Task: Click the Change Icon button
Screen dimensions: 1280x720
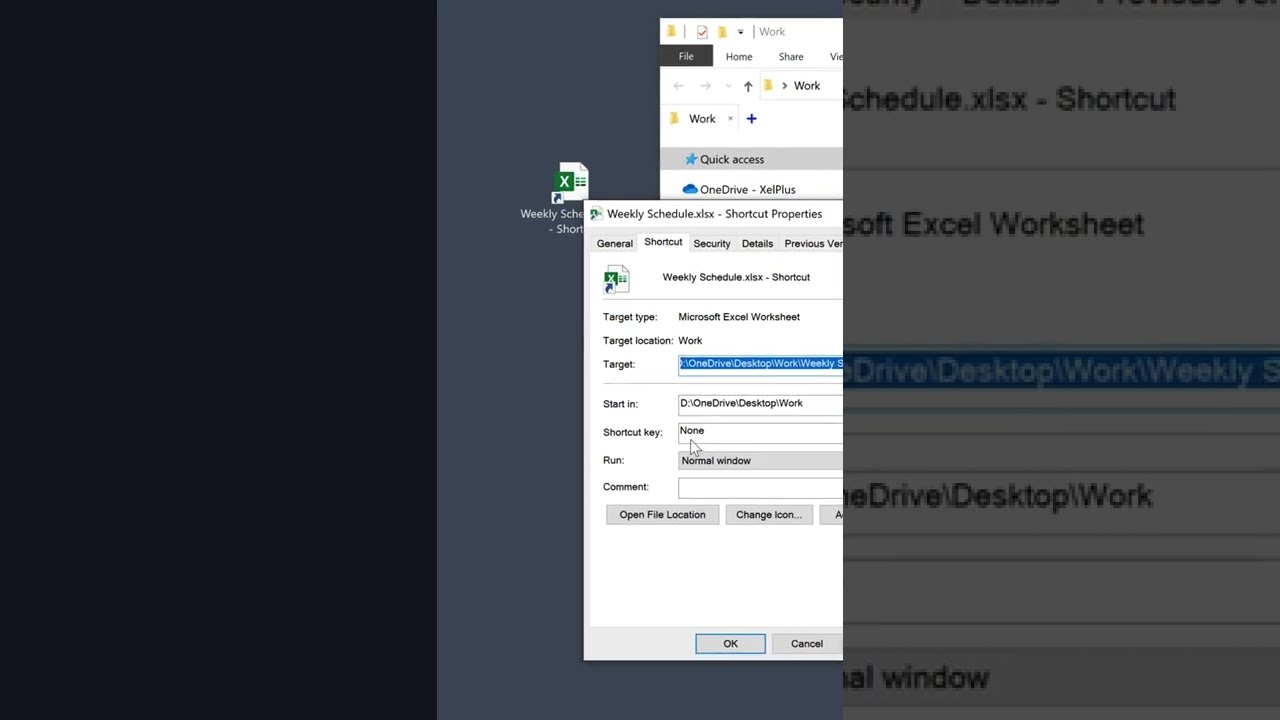Action: (769, 515)
